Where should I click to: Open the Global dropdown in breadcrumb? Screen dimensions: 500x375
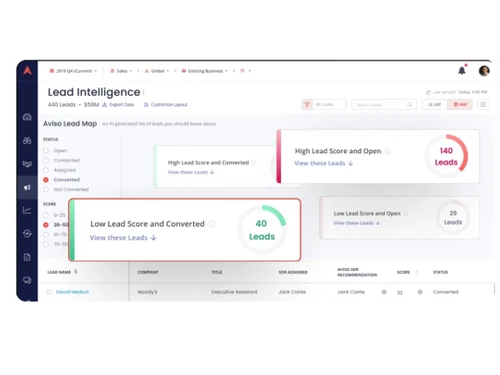click(x=157, y=71)
